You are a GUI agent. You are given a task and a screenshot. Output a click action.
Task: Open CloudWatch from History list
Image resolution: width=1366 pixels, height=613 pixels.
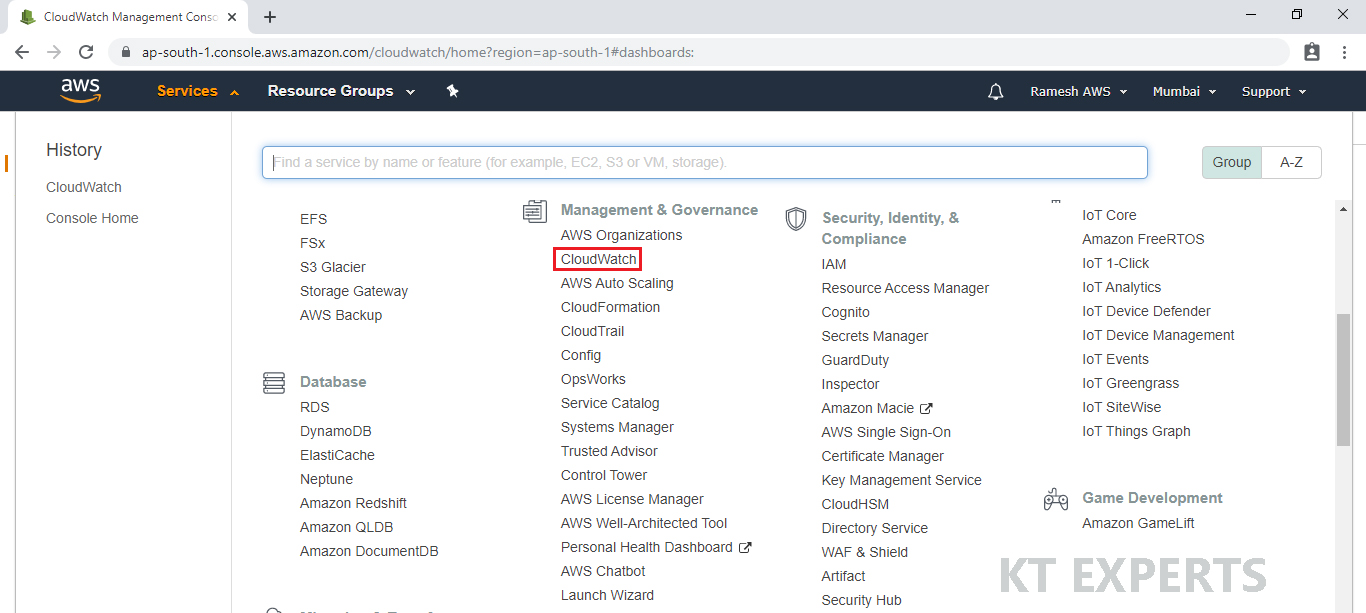(x=84, y=187)
